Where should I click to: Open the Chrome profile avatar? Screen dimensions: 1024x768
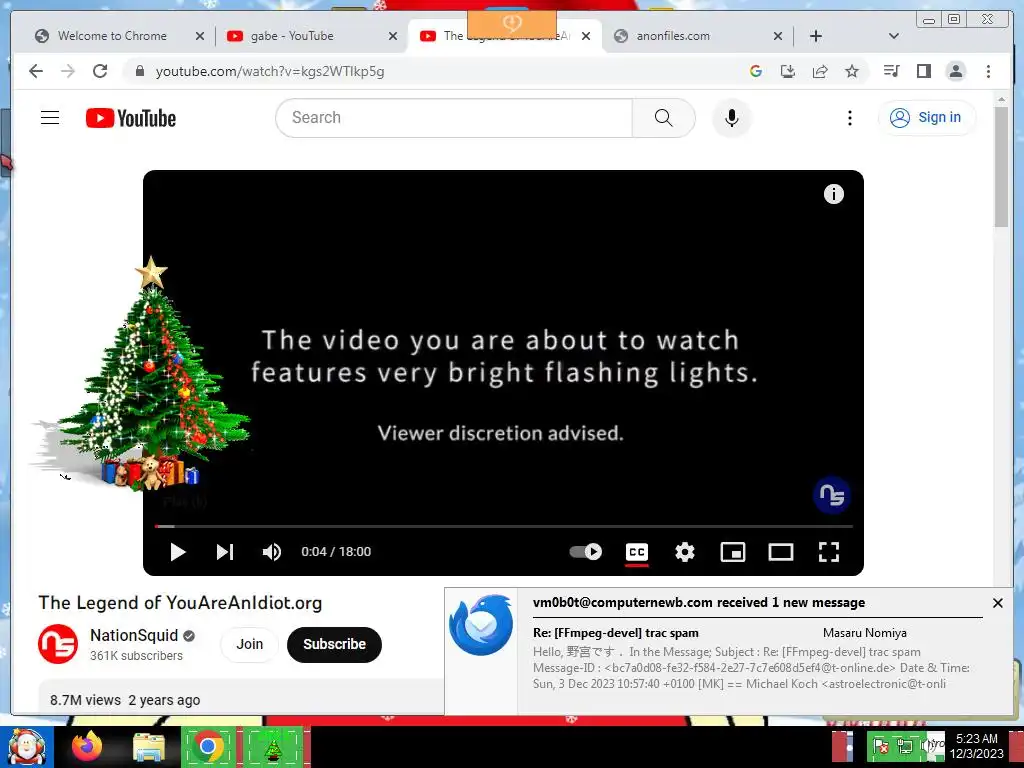point(955,71)
